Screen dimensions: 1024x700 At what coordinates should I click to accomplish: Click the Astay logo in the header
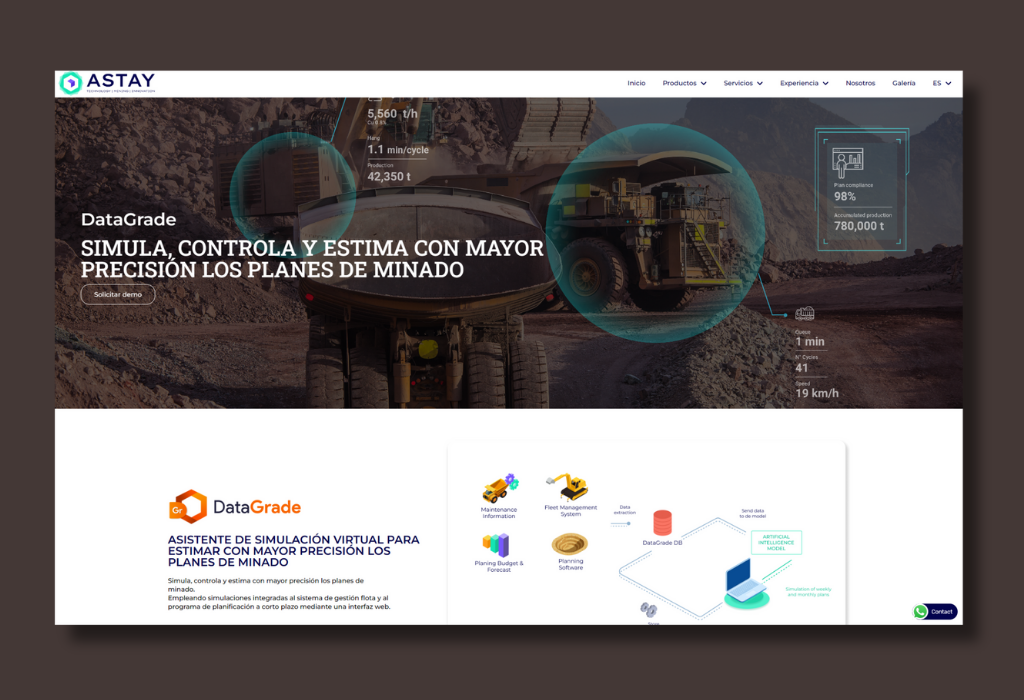[x=108, y=82]
